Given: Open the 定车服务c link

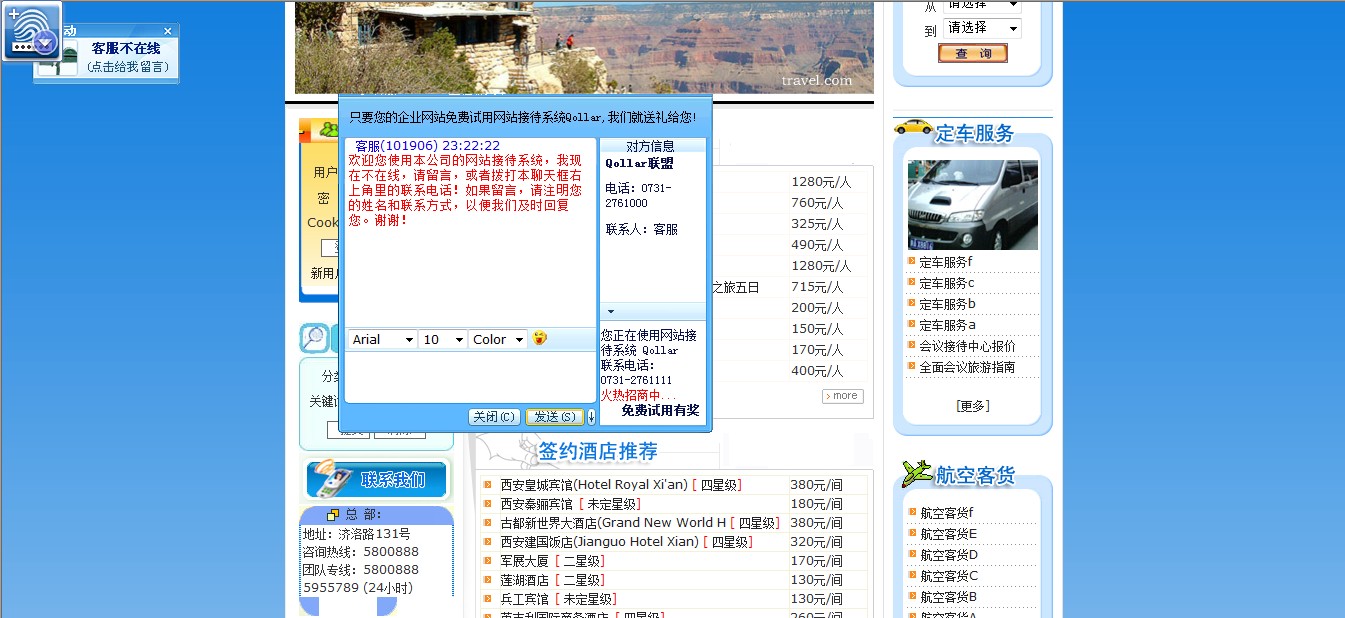Looking at the screenshot, I should (946, 283).
